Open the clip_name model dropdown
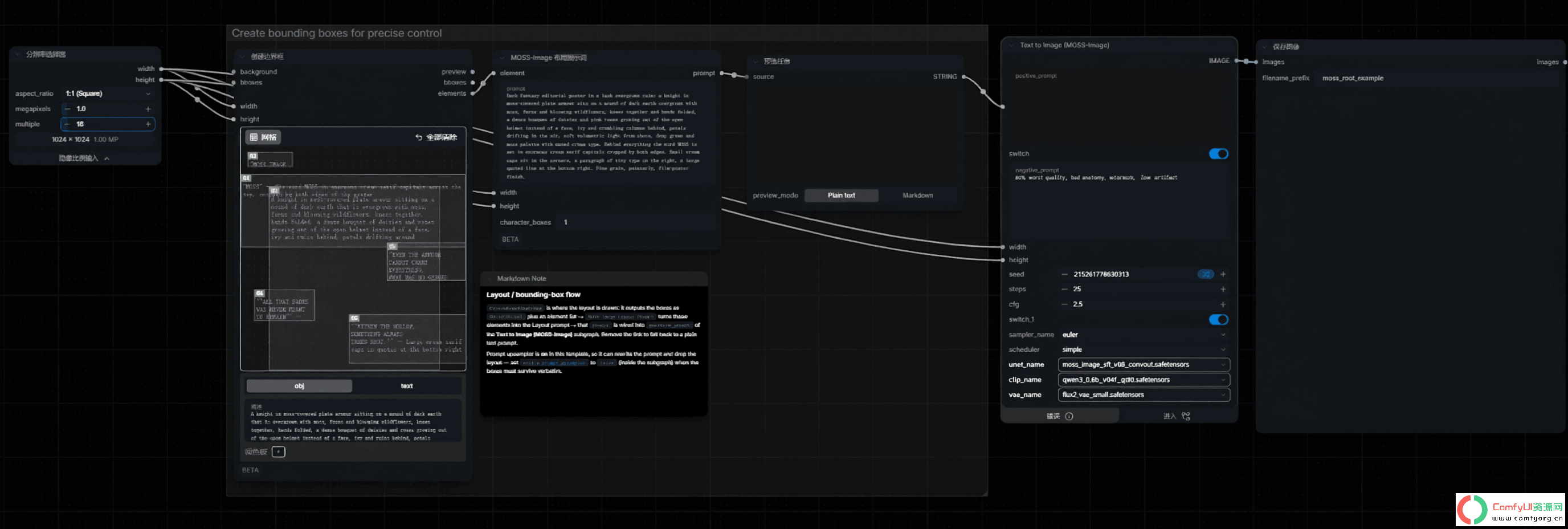Viewport: 1568px width, 529px height. (x=1144, y=380)
